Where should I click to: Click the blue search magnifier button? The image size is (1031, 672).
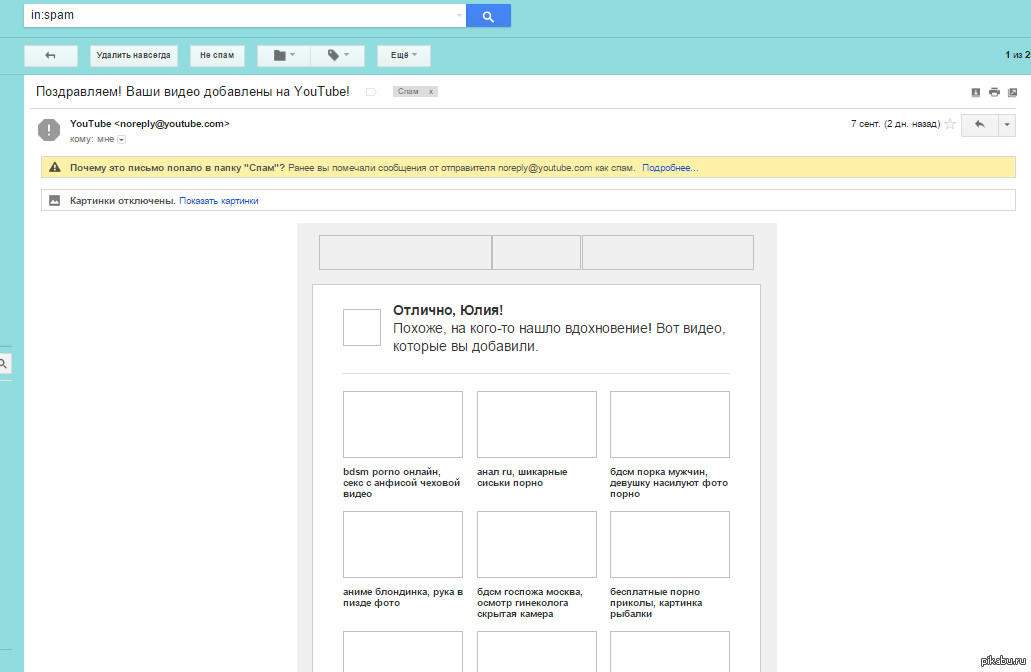488,16
